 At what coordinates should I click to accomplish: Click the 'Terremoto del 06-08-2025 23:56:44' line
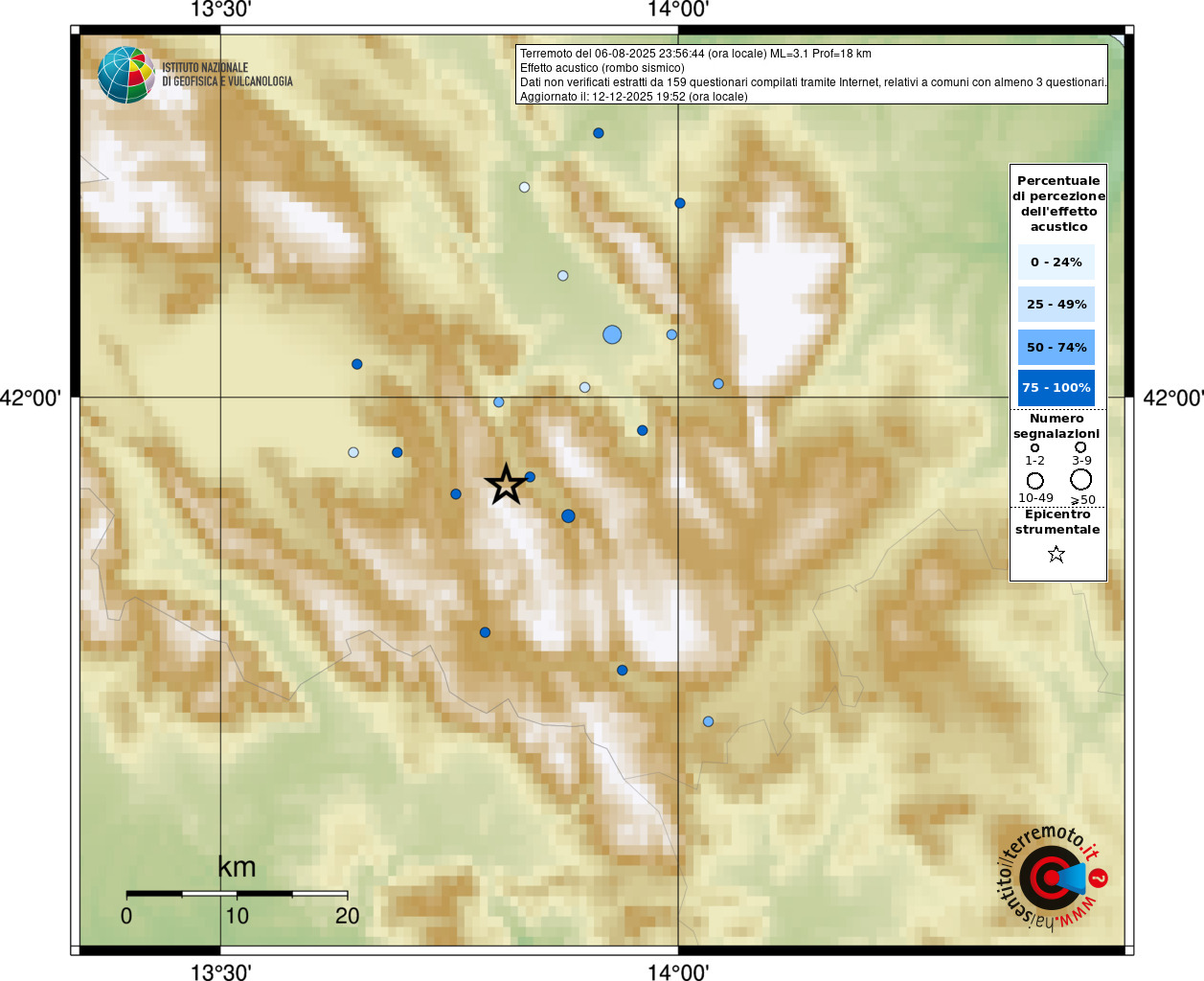coord(695,54)
